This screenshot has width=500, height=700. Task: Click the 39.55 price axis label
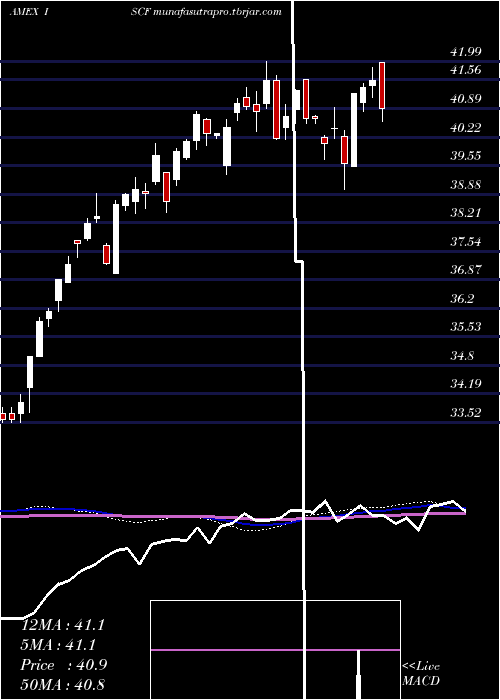(x=466, y=156)
